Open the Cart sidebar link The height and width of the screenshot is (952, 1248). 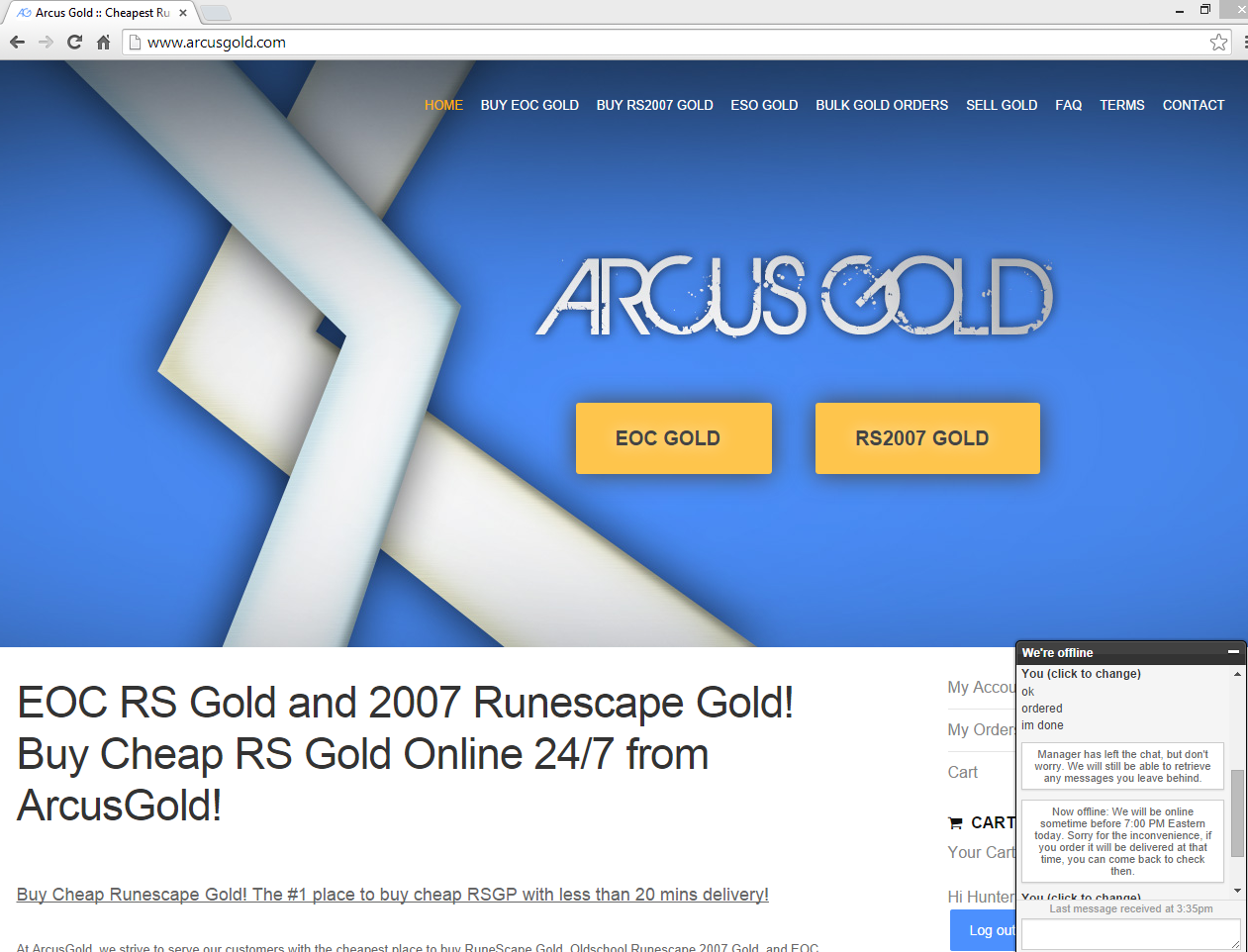pyautogui.click(x=962, y=772)
